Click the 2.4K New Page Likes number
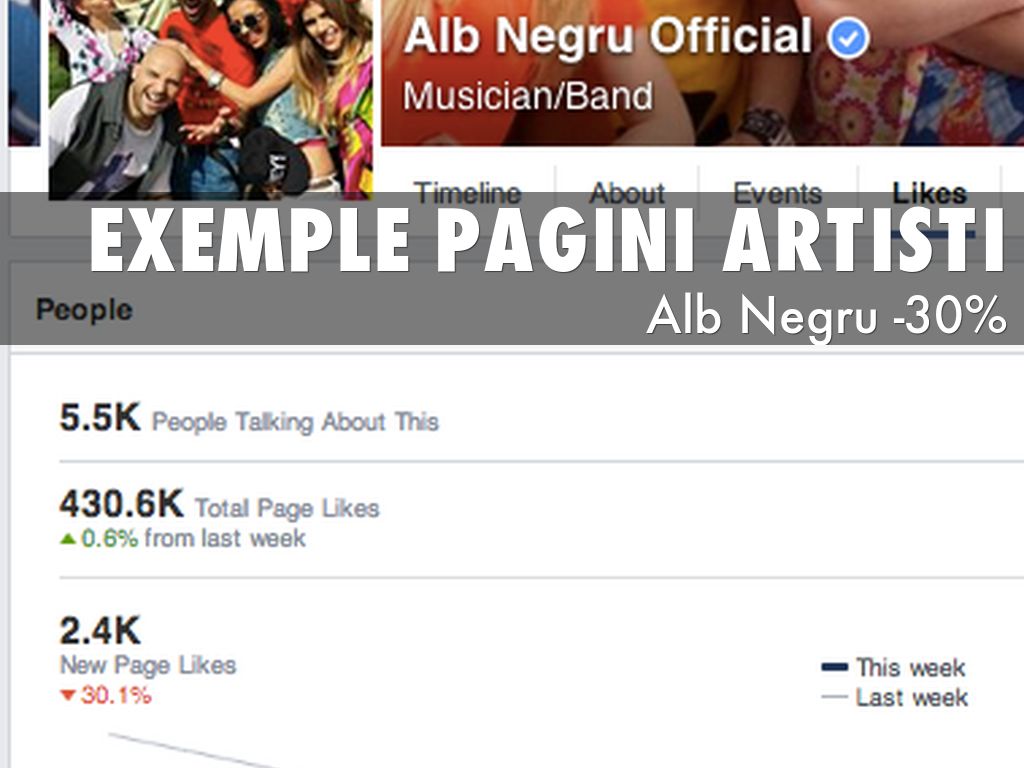Screen dimensions: 1024x768 click(100, 631)
